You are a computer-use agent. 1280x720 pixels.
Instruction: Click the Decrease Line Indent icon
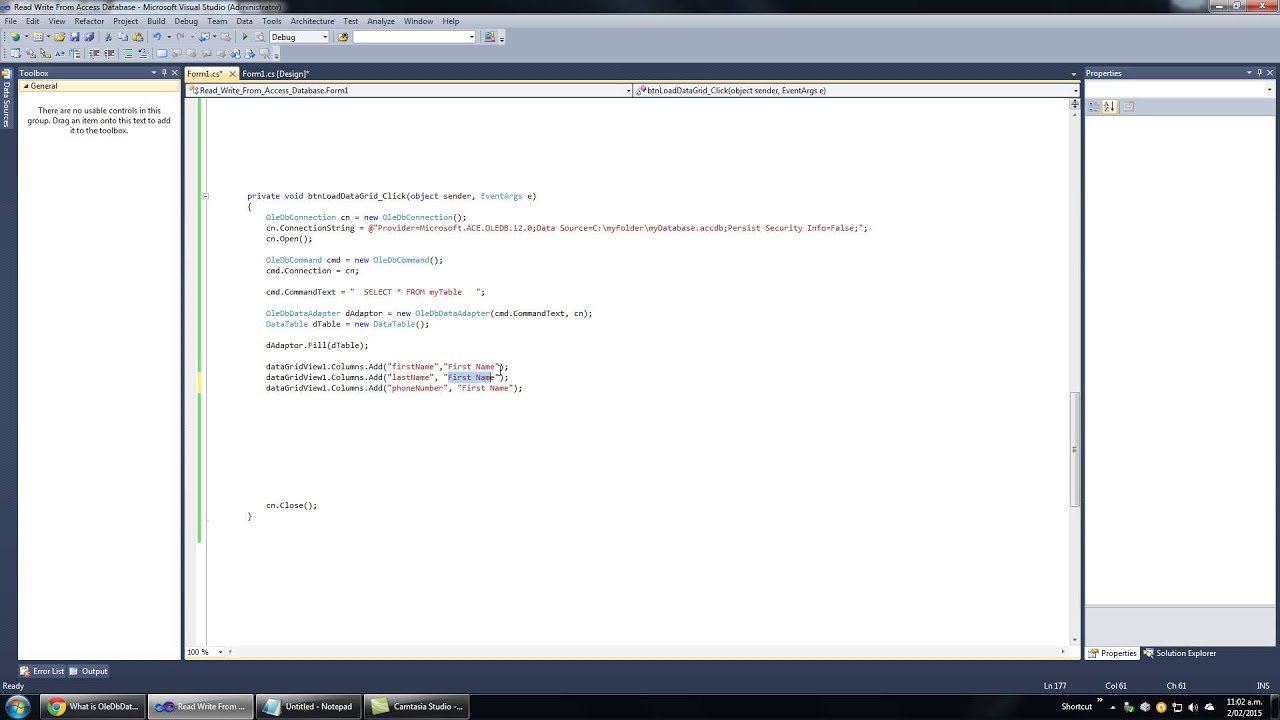coord(94,53)
